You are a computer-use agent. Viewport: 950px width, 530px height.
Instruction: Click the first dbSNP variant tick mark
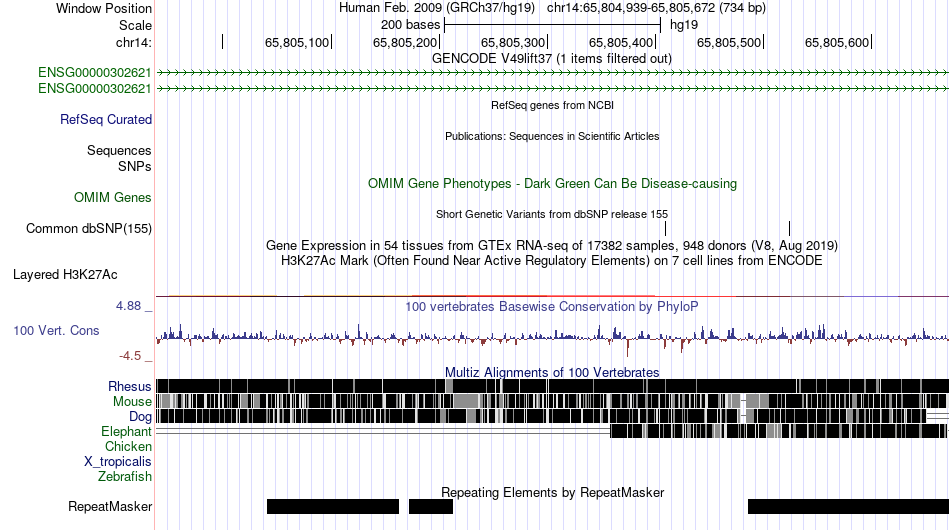(x=665, y=228)
